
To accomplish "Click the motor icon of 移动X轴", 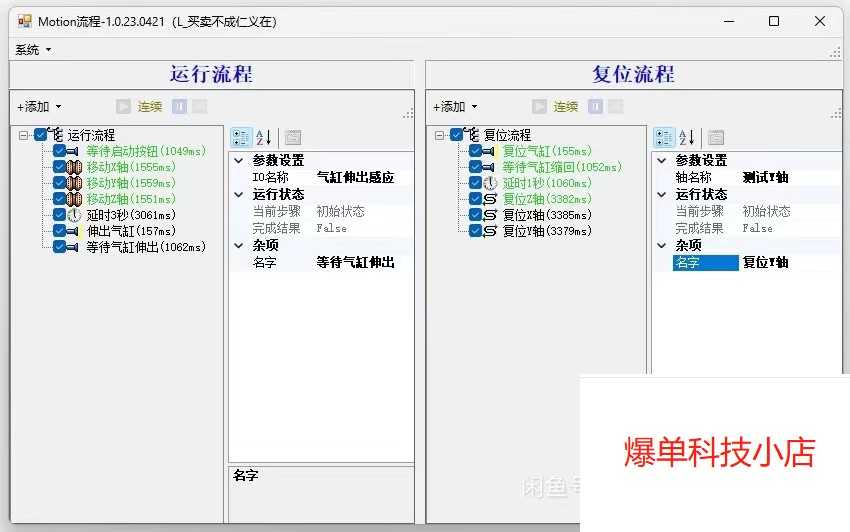I will pos(74,167).
